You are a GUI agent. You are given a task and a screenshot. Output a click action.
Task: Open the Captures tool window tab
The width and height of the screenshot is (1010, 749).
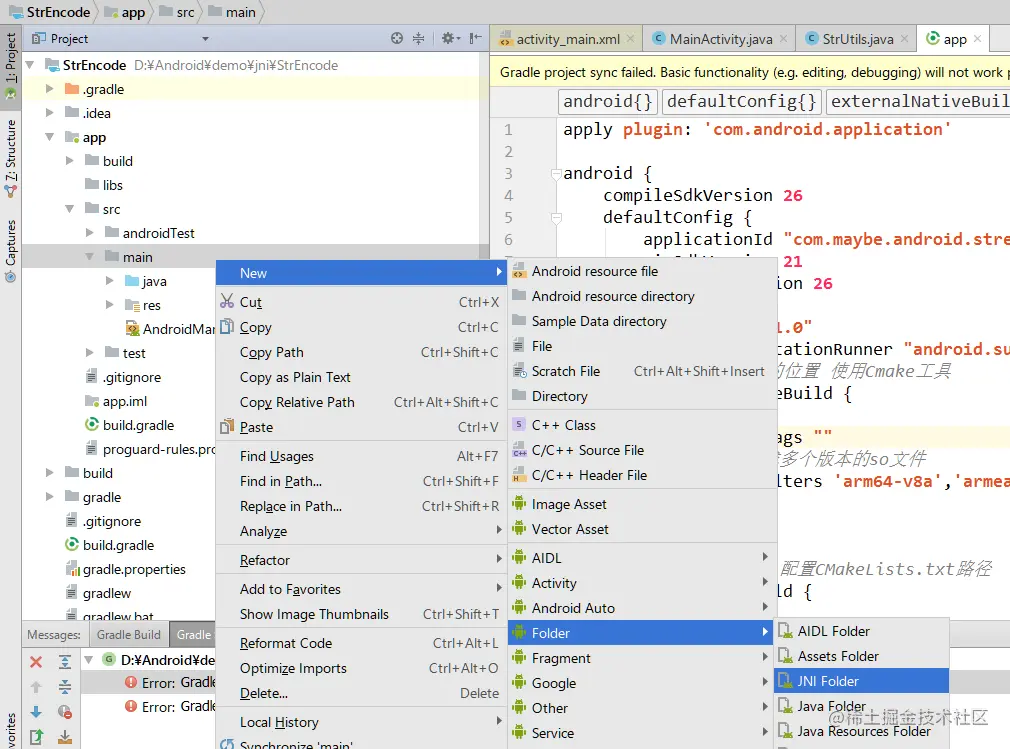(x=11, y=251)
